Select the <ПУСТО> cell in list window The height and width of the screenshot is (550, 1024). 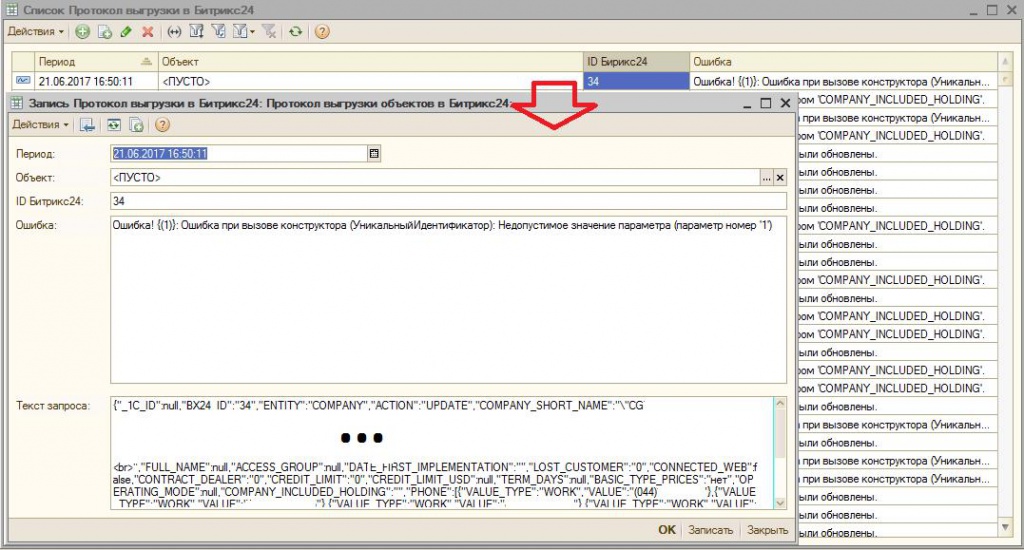click(370, 81)
